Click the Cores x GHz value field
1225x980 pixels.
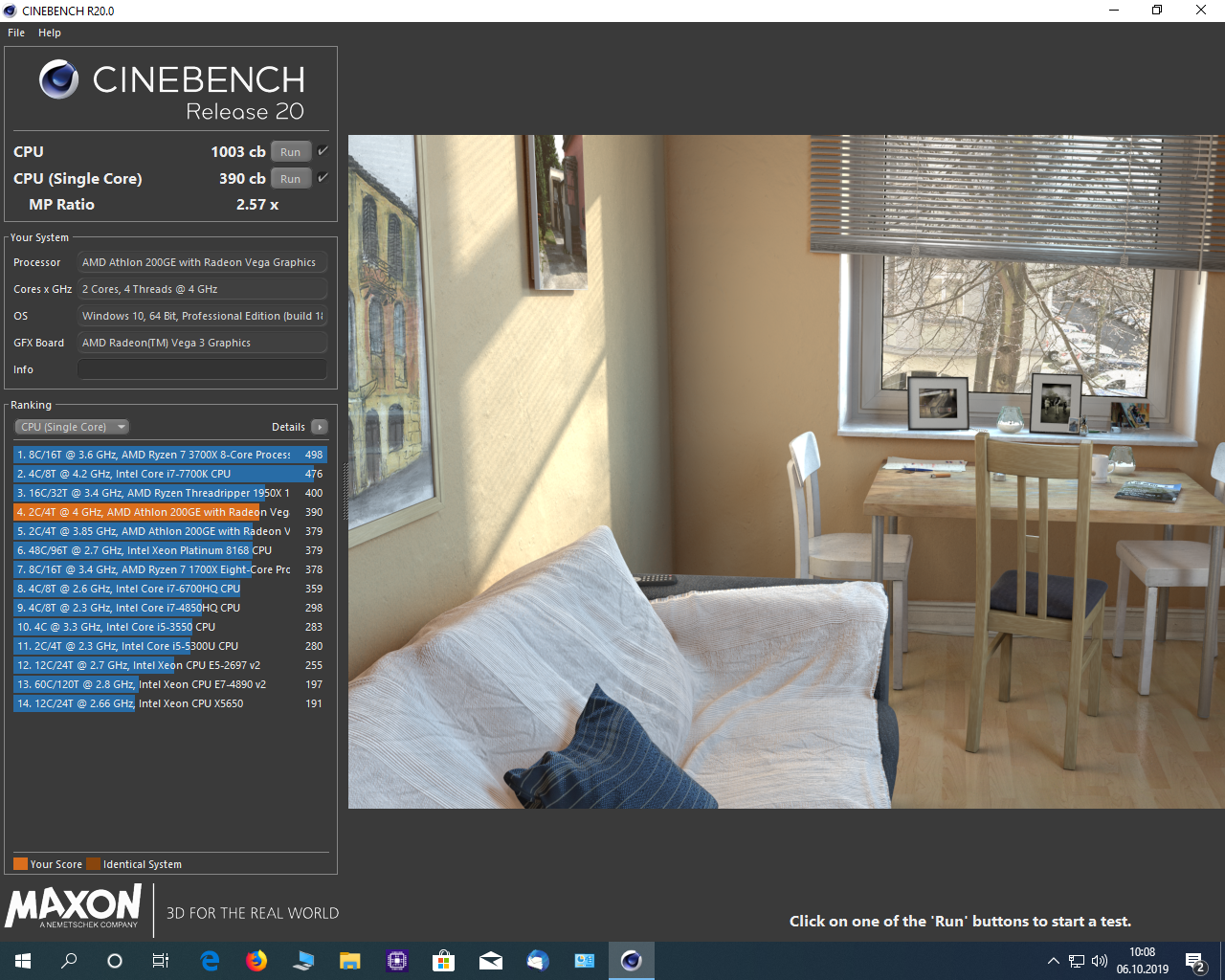202,289
